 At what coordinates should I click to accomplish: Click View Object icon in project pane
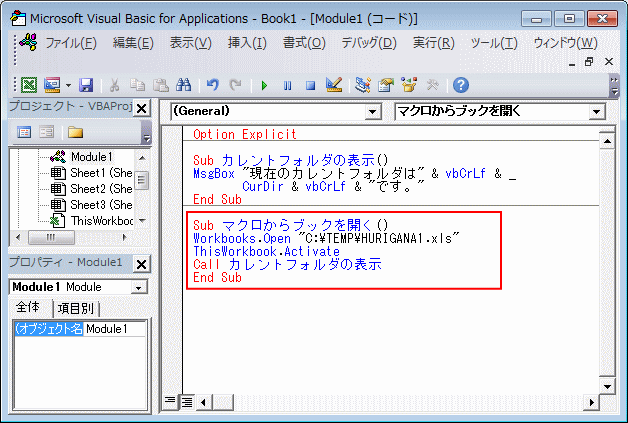[x=47, y=132]
